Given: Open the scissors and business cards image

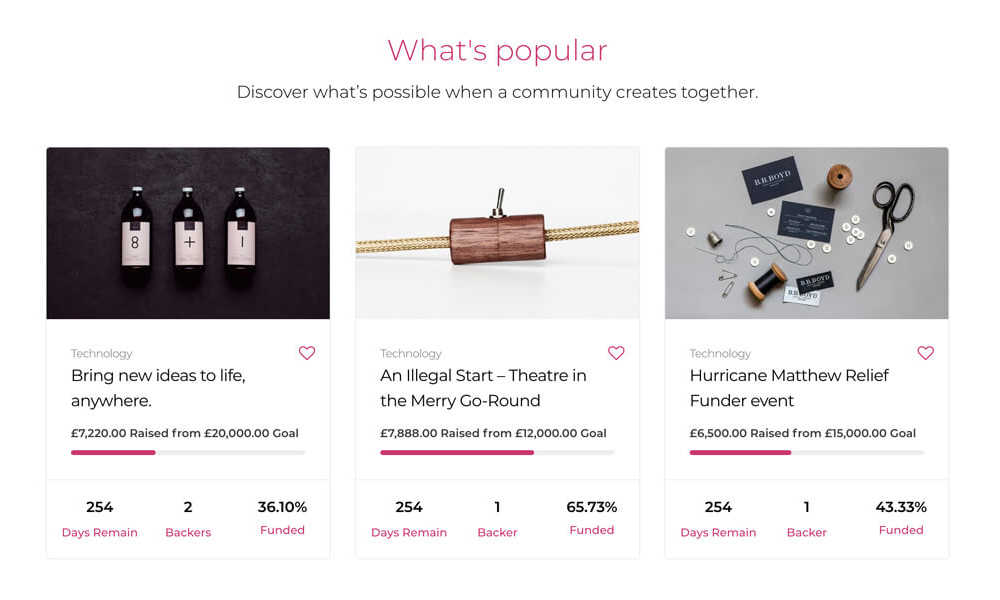Looking at the screenshot, I should 806,233.
